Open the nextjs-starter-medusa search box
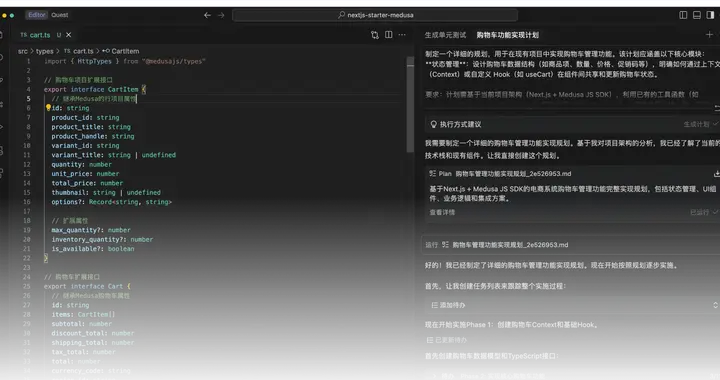The height and width of the screenshot is (380, 720). pos(375,15)
